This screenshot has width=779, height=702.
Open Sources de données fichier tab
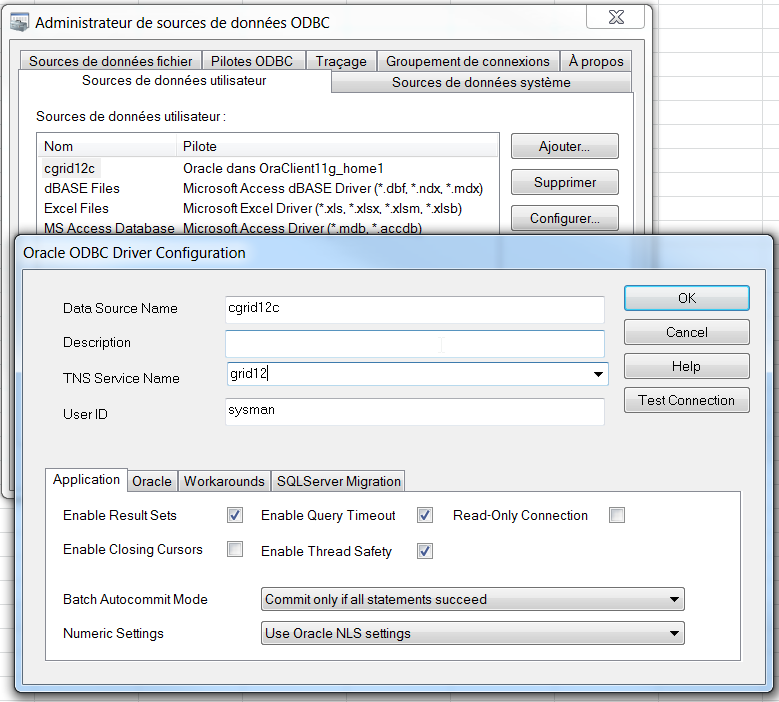pos(111,61)
